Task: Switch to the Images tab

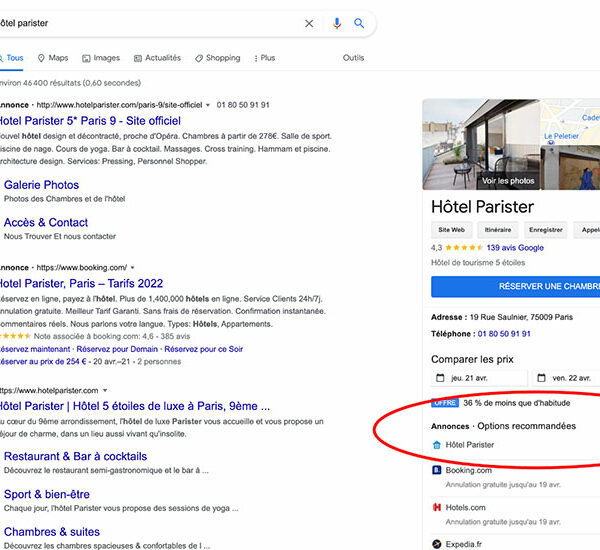Action: [x=100, y=58]
